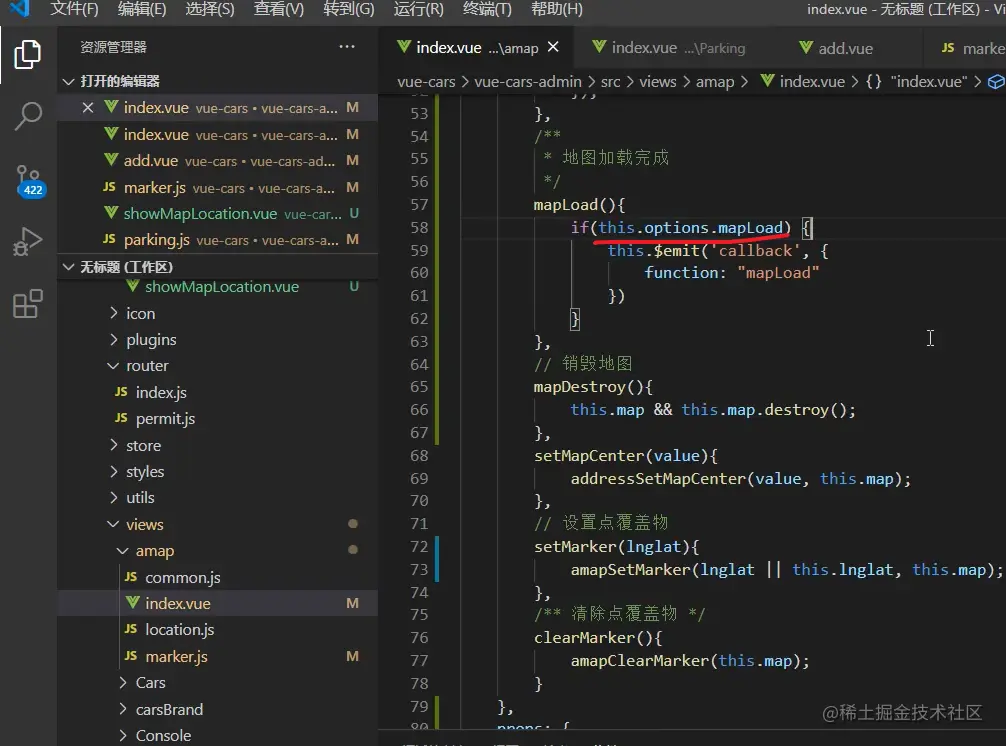Open the 查看(V) menu
The width and height of the screenshot is (1006, 746).
pos(278,9)
